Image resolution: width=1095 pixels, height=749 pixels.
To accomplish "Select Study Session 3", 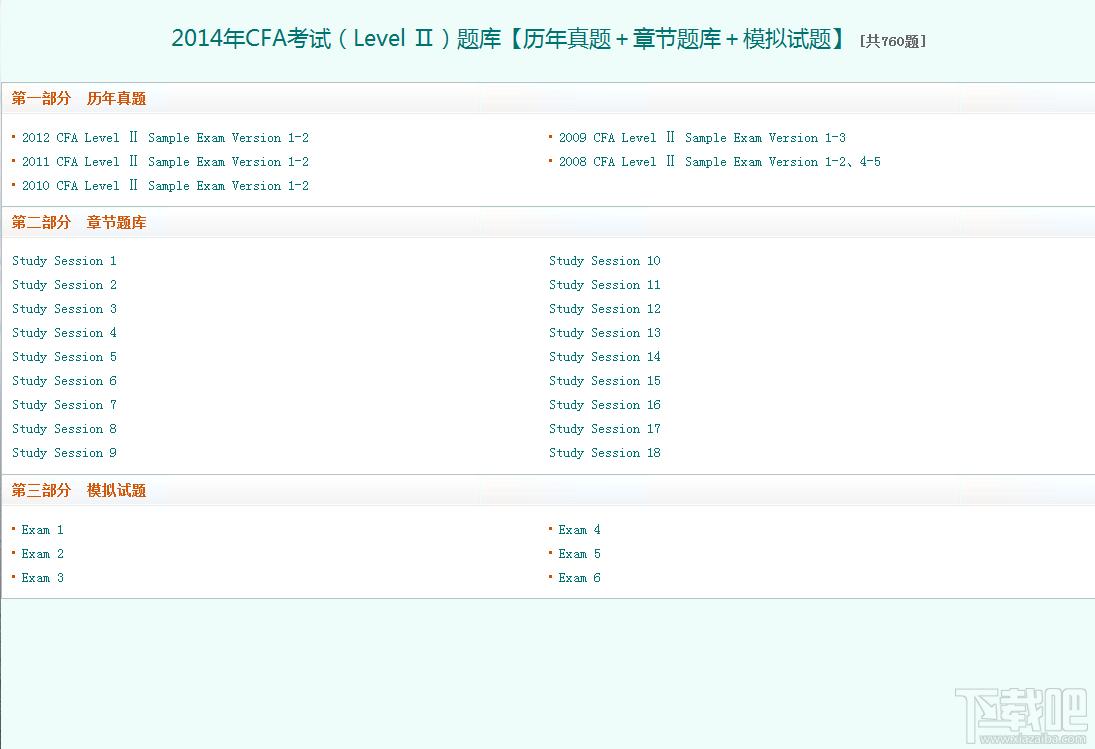I will (64, 309).
